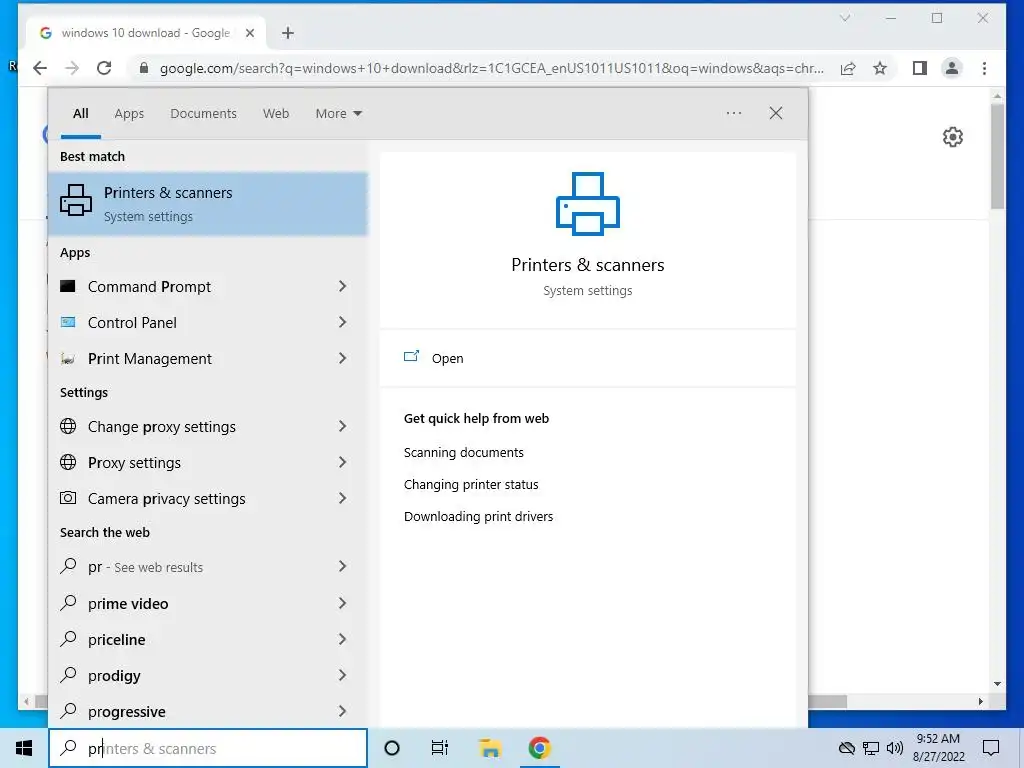The width and height of the screenshot is (1024, 768).
Task: Click the Chrome taskbar icon
Action: pos(539,748)
